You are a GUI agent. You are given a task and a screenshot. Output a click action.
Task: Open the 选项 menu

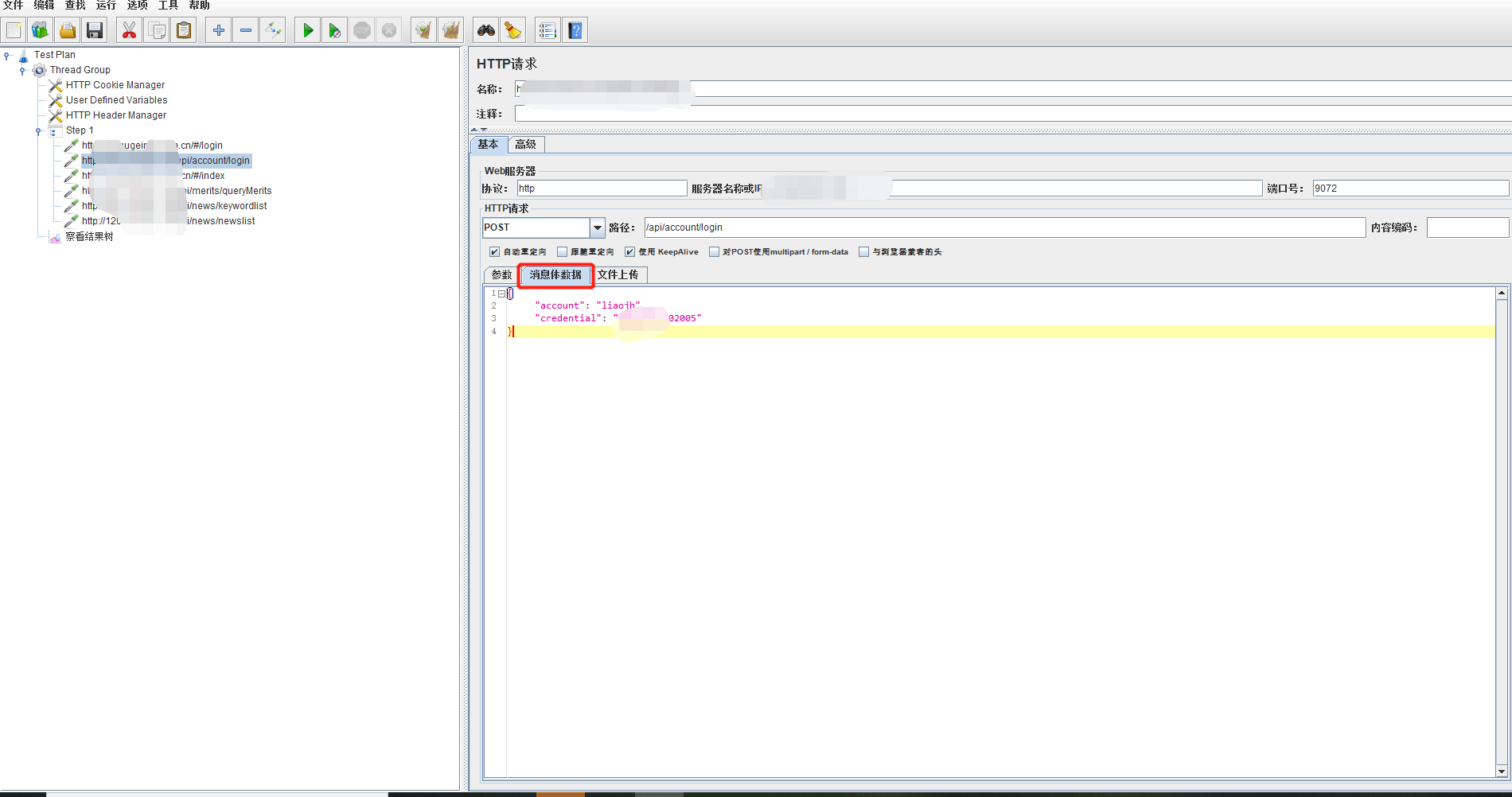click(136, 6)
